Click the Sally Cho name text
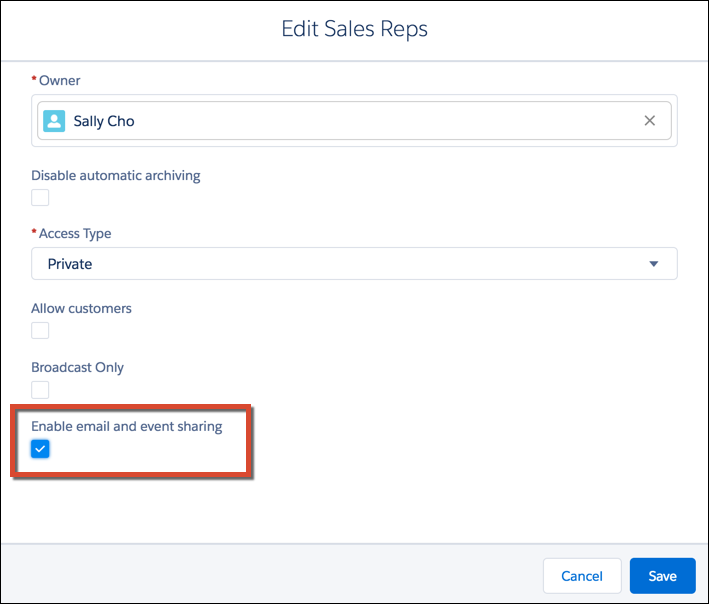 [x=104, y=121]
